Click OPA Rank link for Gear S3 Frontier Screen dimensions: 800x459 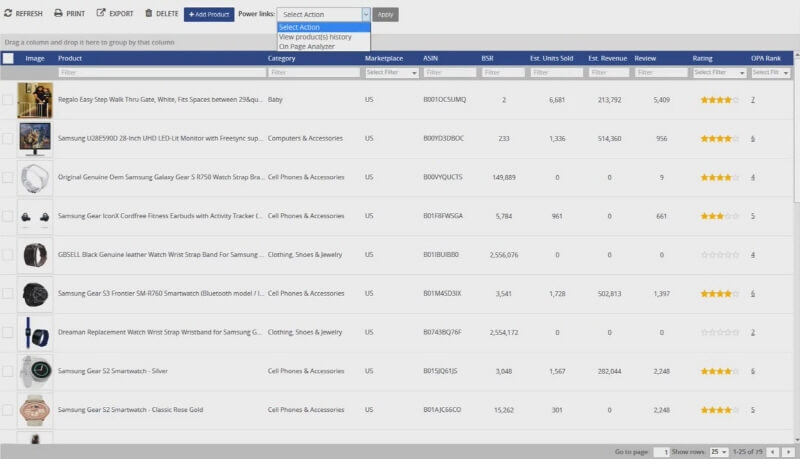pyautogui.click(x=753, y=294)
